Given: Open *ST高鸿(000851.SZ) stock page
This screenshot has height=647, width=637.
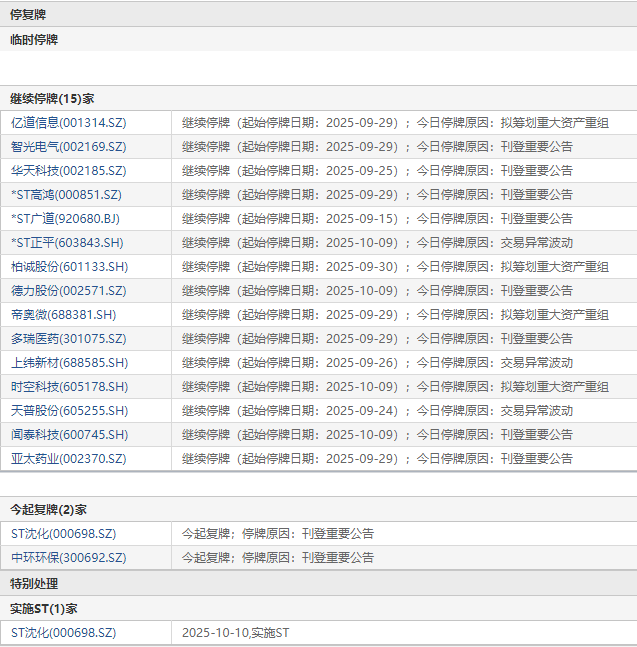Looking at the screenshot, I should click(66, 195).
